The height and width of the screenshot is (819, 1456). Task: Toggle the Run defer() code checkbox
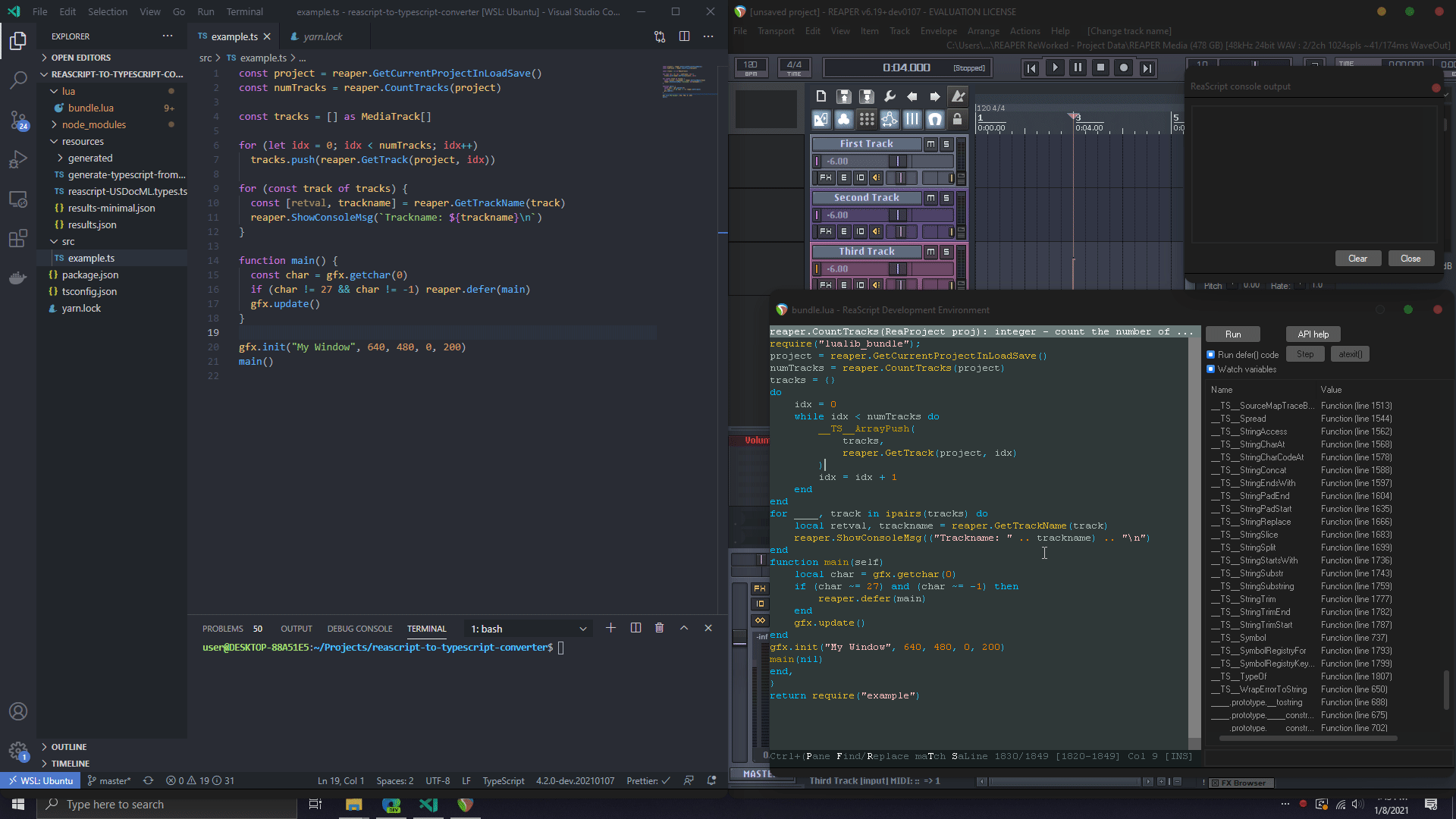pos(1211,354)
